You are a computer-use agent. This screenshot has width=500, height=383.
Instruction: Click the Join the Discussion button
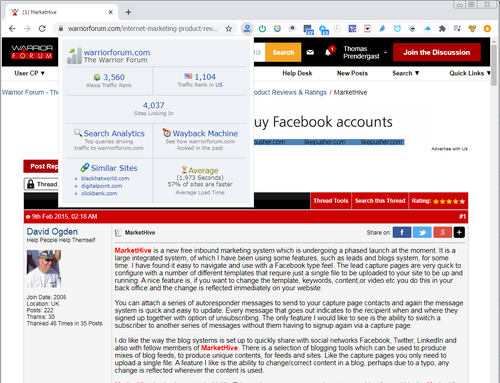point(437,52)
